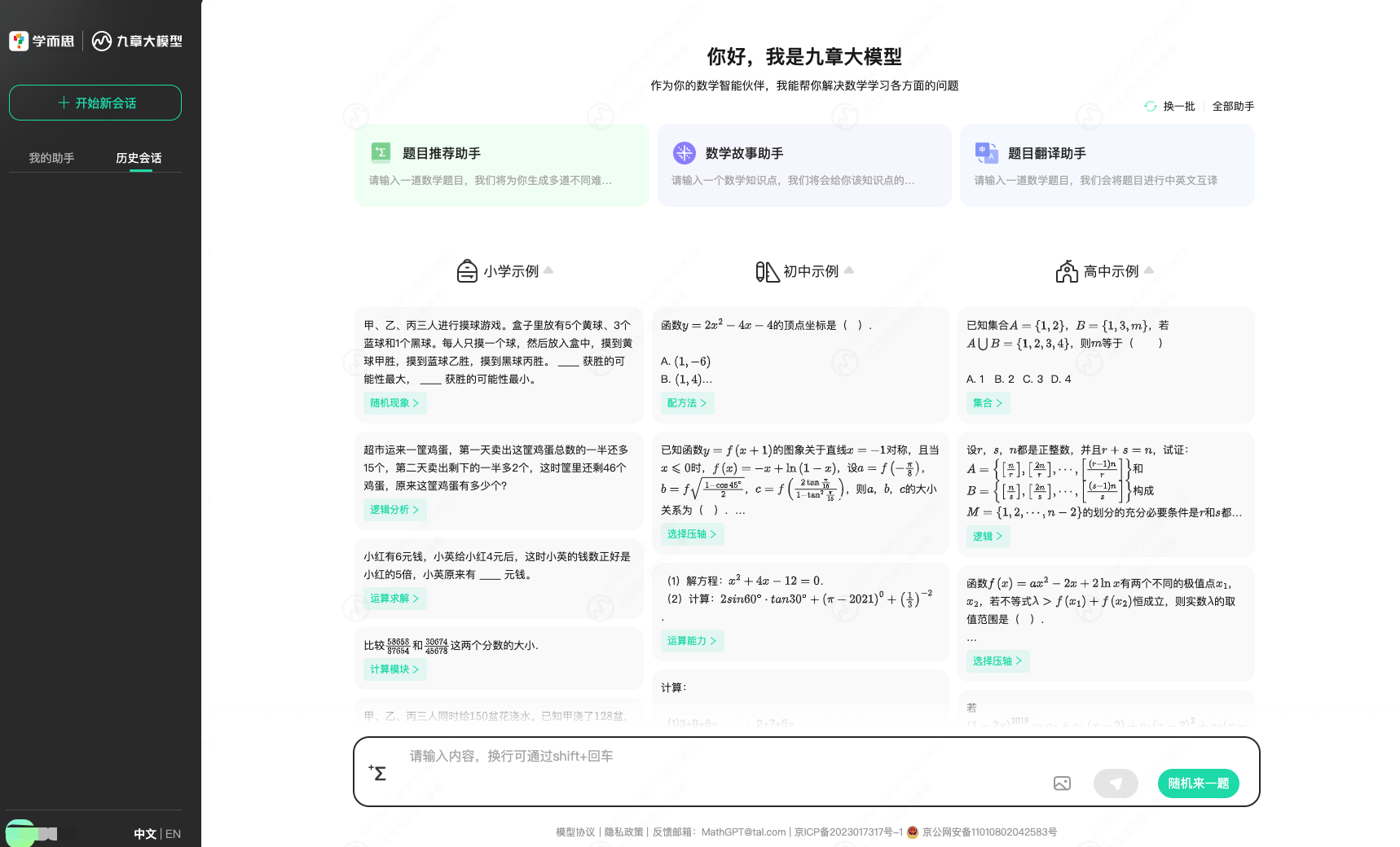Open the 全部助手 link
Image resolution: width=1400 pixels, height=847 pixels.
pyautogui.click(x=1233, y=107)
